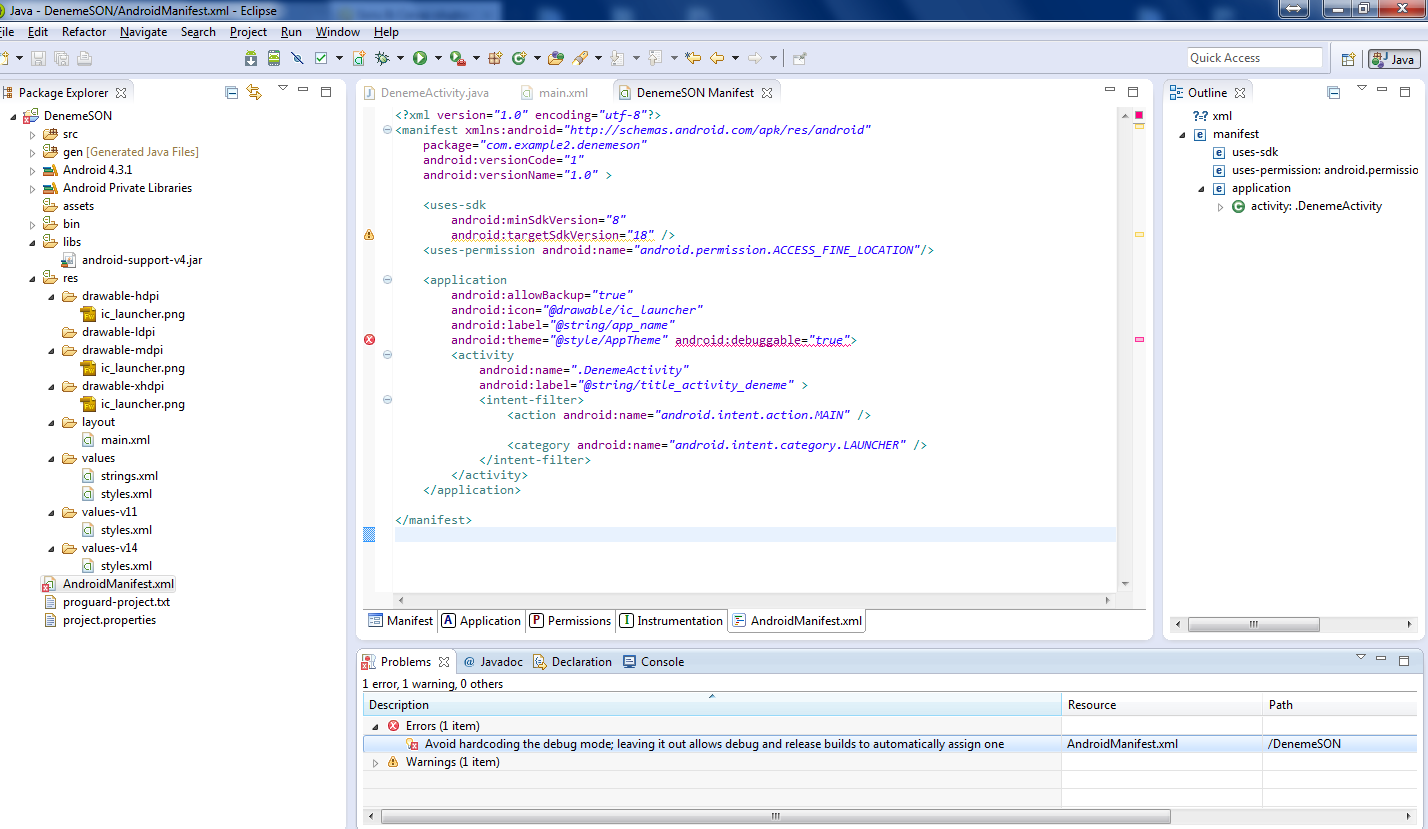The image size is (1428, 829).
Task: Click the Forward navigation arrow
Action: (x=755, y=58)
